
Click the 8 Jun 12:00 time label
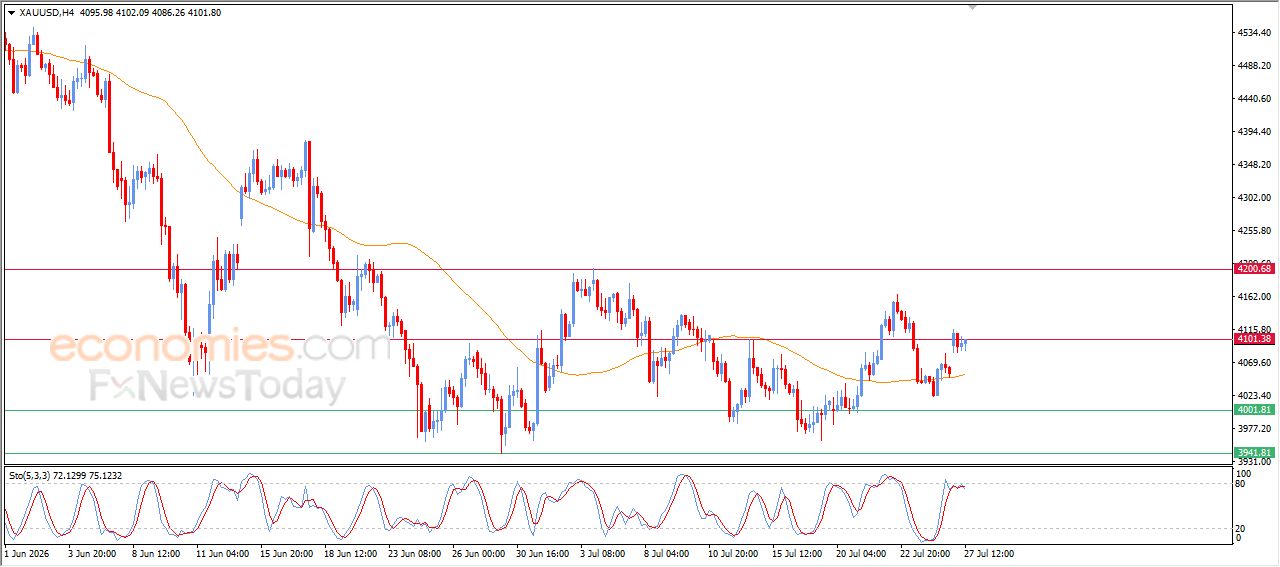[155, 553]
